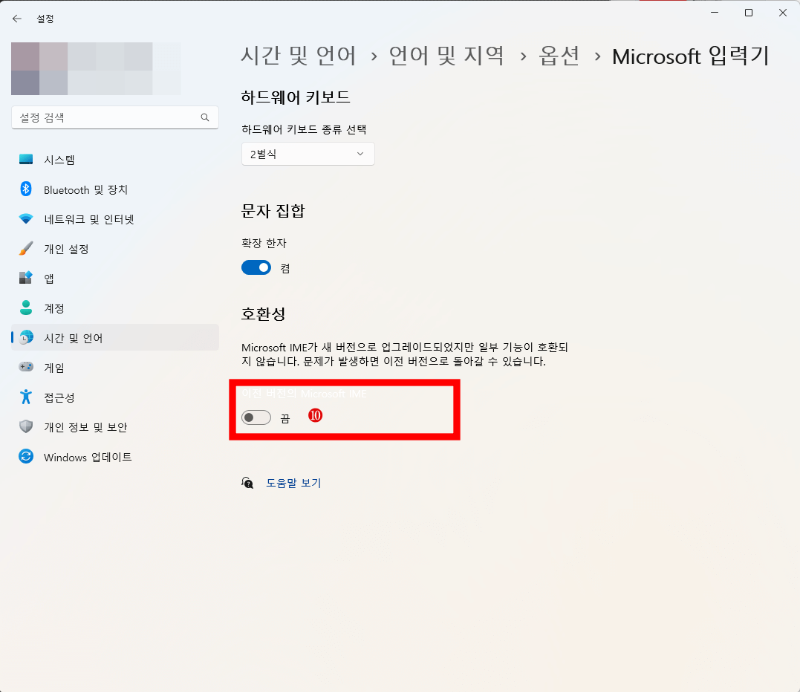The width and height of the screenshot is (800, 692).
Task: Open Windows 업데이트 page
Action: (115, 456)
